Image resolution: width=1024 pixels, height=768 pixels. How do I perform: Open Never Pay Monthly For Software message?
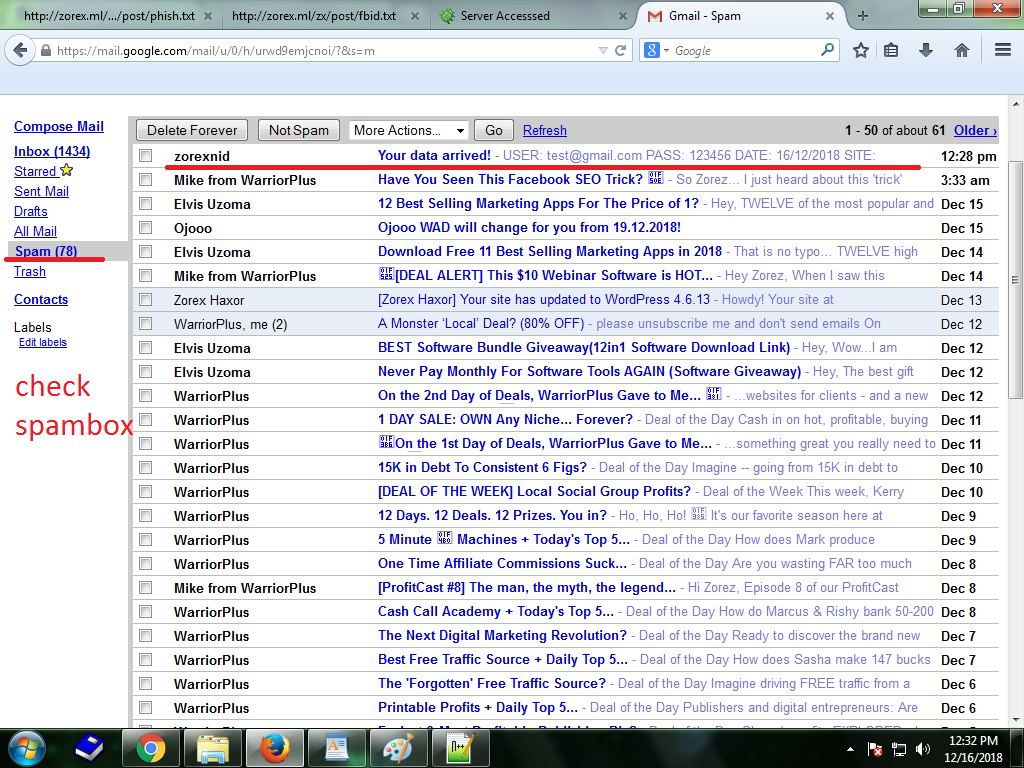pyautogui.click(x=589, y=372)
